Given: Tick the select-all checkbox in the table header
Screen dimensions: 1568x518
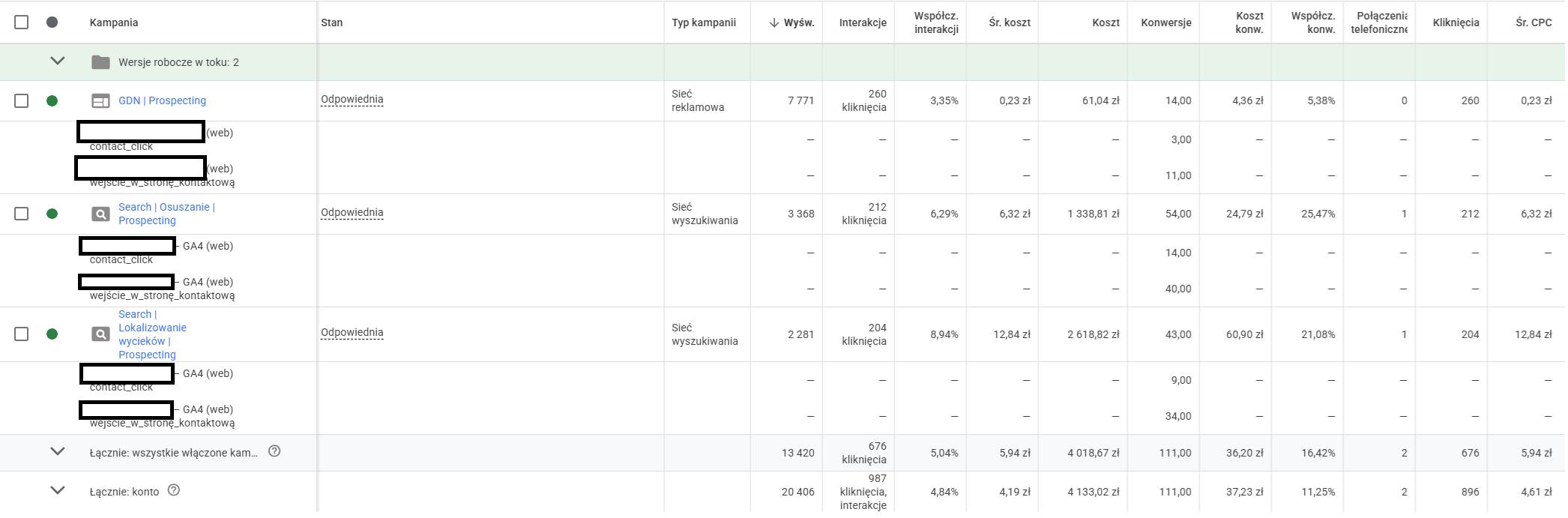Looking at the screenshot, I should 22,22.
